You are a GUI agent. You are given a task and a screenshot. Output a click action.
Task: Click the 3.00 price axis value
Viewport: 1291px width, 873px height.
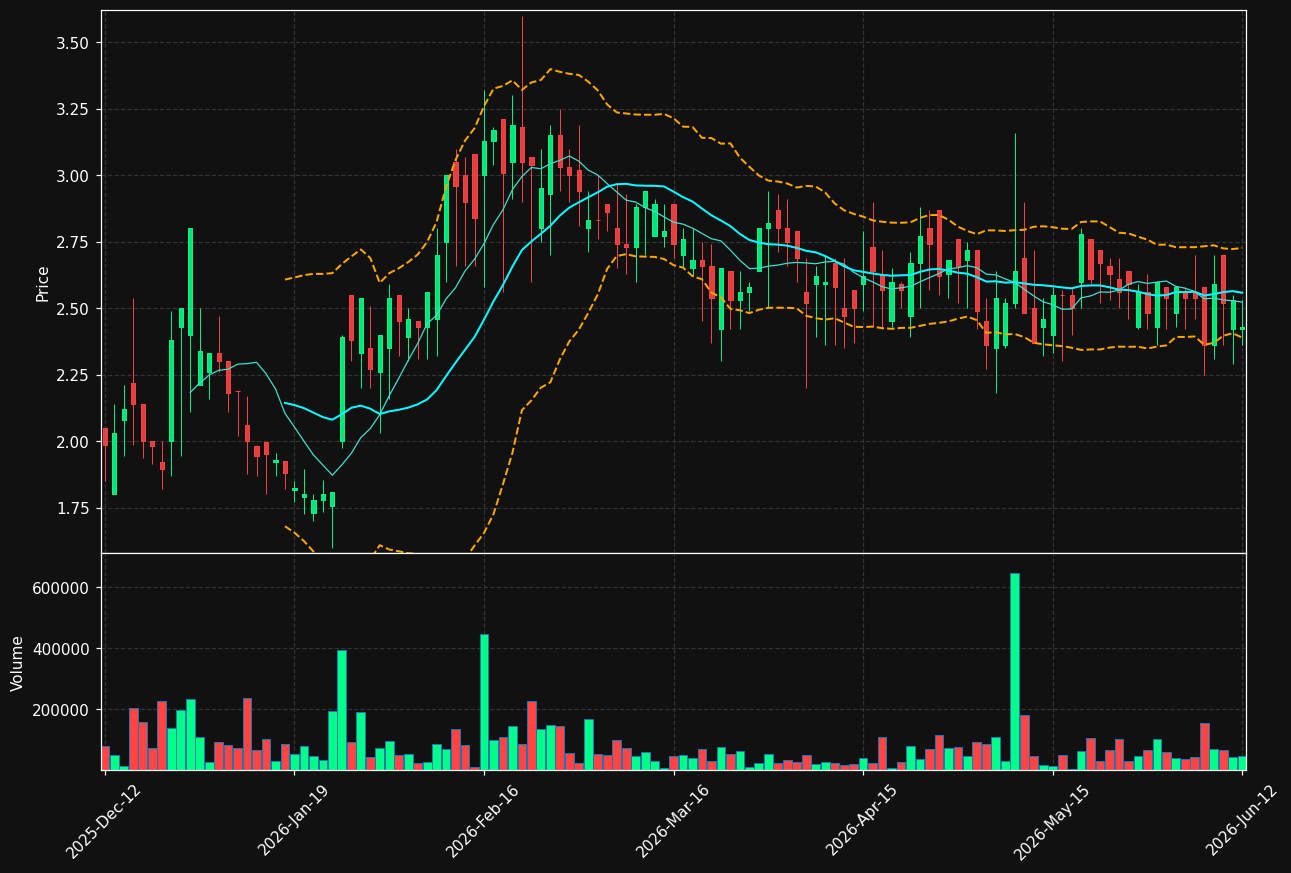point(73,176)
